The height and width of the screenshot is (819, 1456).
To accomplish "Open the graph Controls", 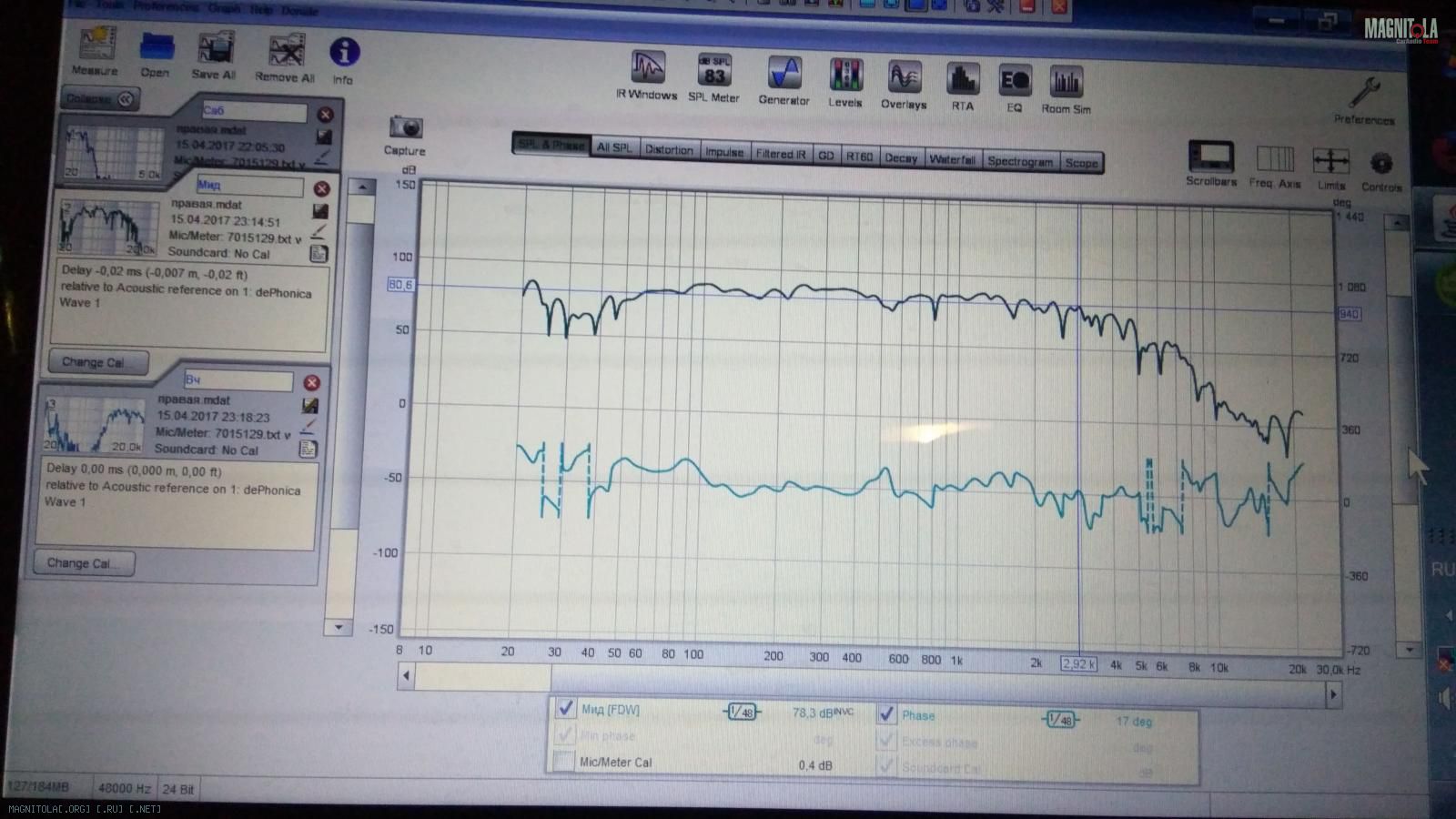I will point(1381,171).
